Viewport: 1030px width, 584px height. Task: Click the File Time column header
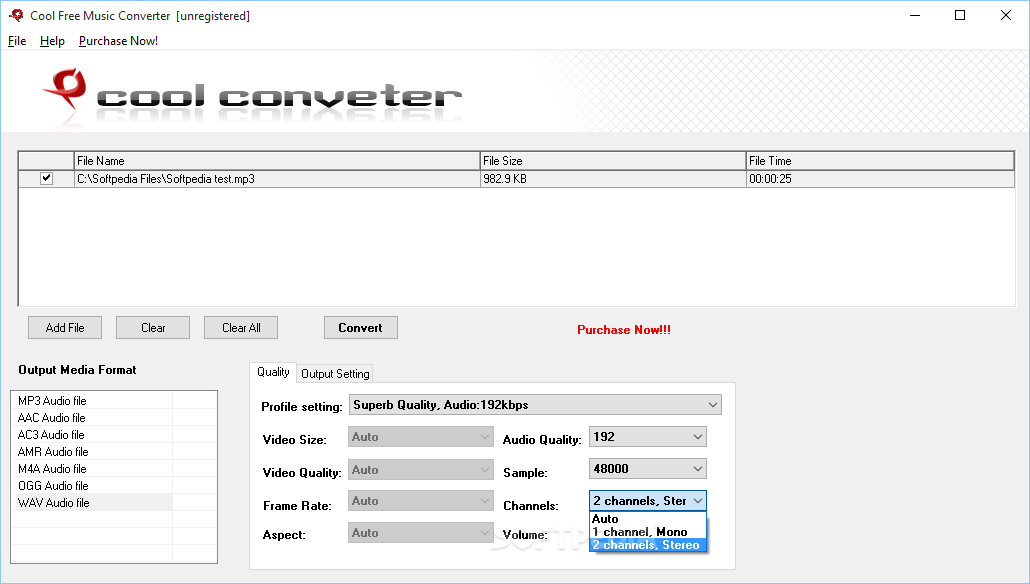tap(880, 161)
